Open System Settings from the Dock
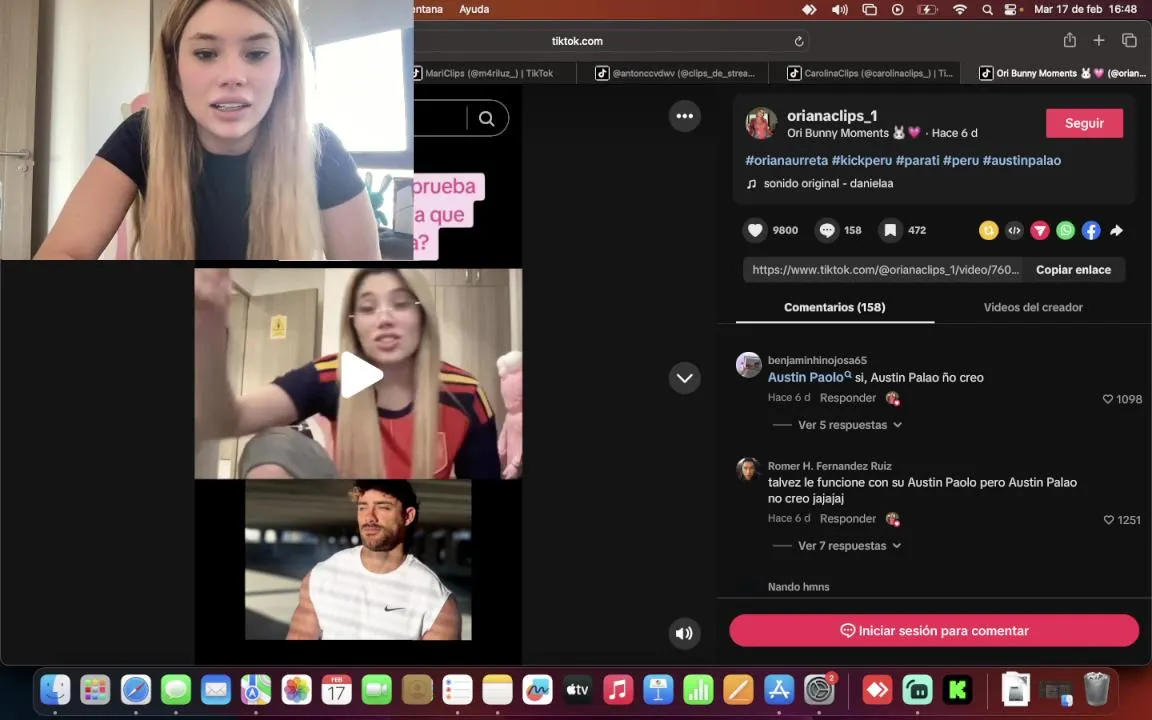The image size is (1152, 720). (x=818, y=689)
